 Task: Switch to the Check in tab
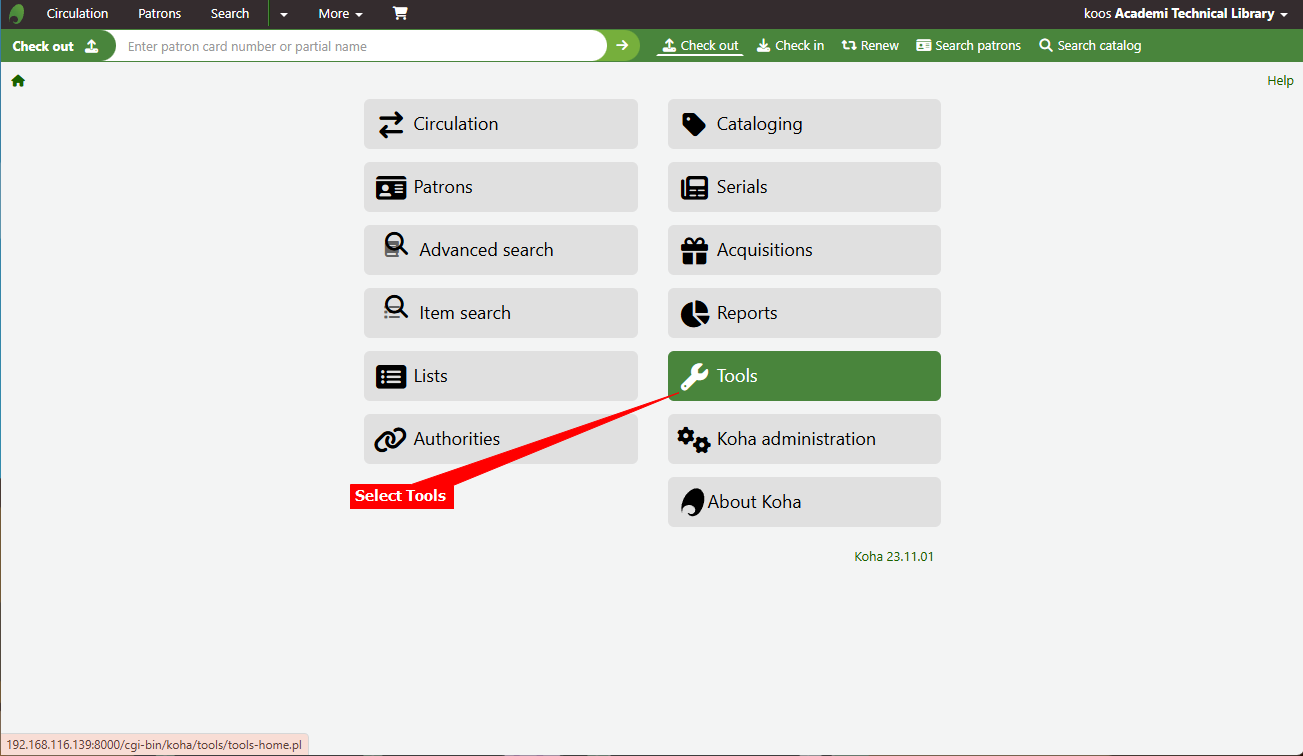click(790, 46)
